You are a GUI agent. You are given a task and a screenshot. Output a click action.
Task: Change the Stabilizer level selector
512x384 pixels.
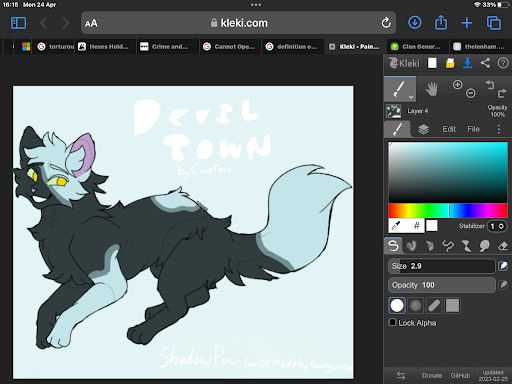[497, 226]
